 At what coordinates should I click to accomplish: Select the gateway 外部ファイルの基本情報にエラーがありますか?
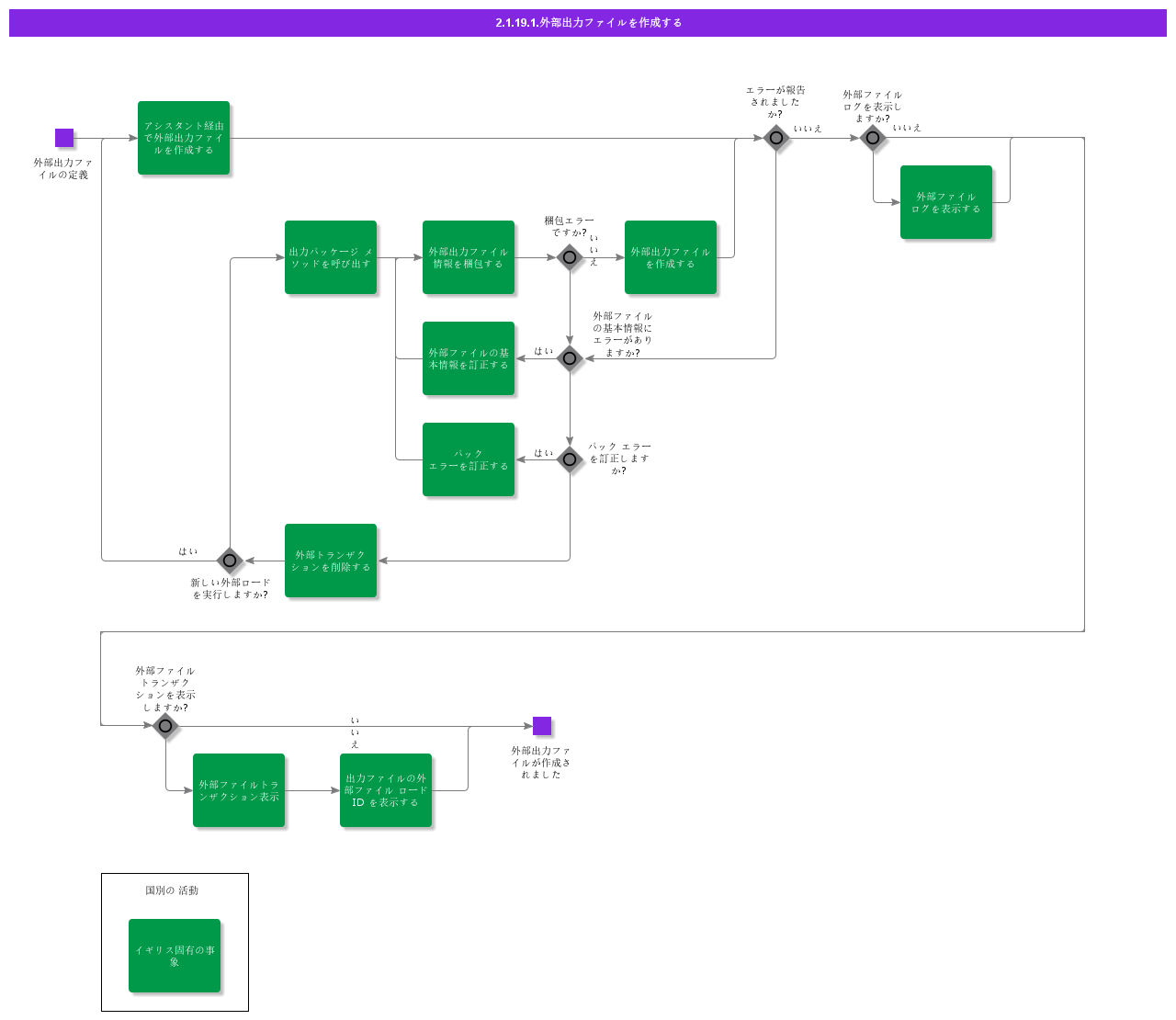(x=570, y=358)
